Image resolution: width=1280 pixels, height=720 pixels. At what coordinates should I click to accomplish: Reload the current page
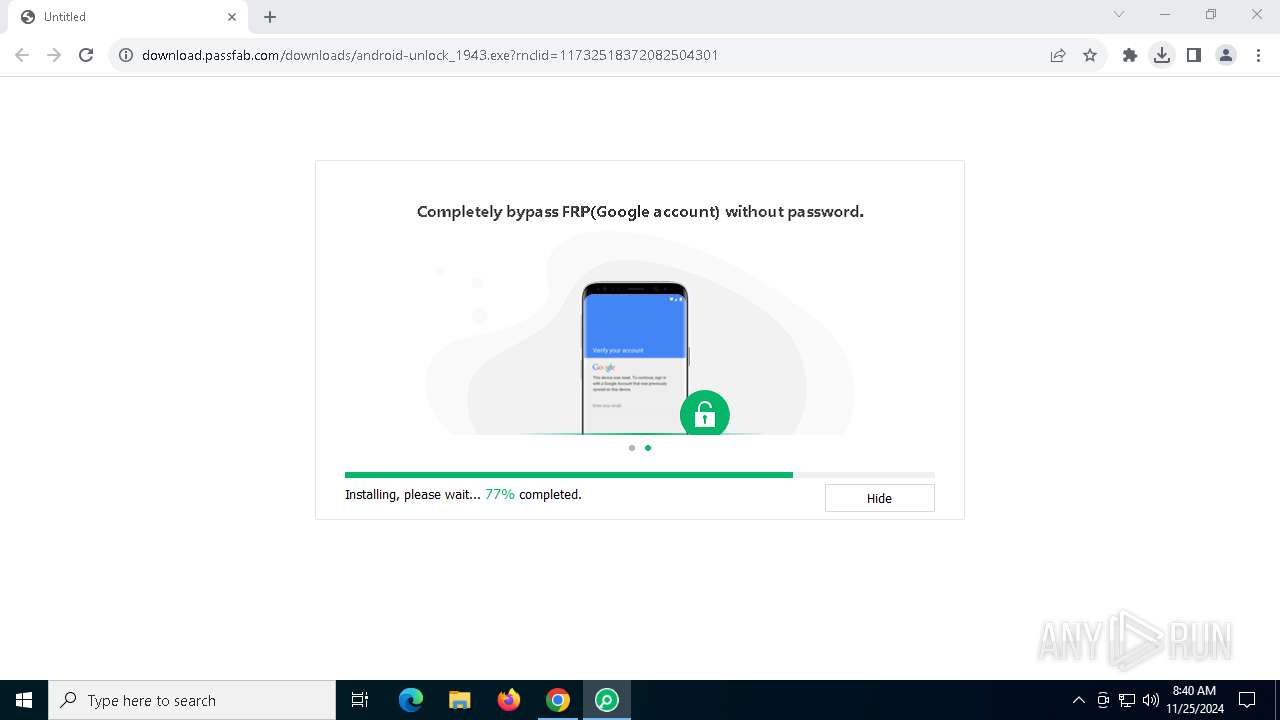pyautogui.click(x=86, y=55)
